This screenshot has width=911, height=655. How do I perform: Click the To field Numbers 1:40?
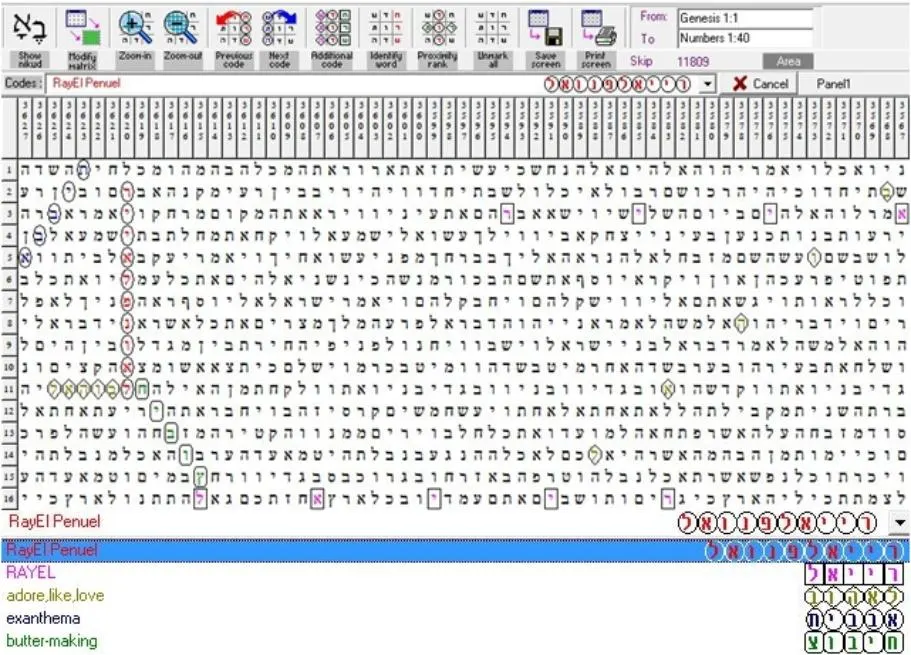[x=745, y=38]
